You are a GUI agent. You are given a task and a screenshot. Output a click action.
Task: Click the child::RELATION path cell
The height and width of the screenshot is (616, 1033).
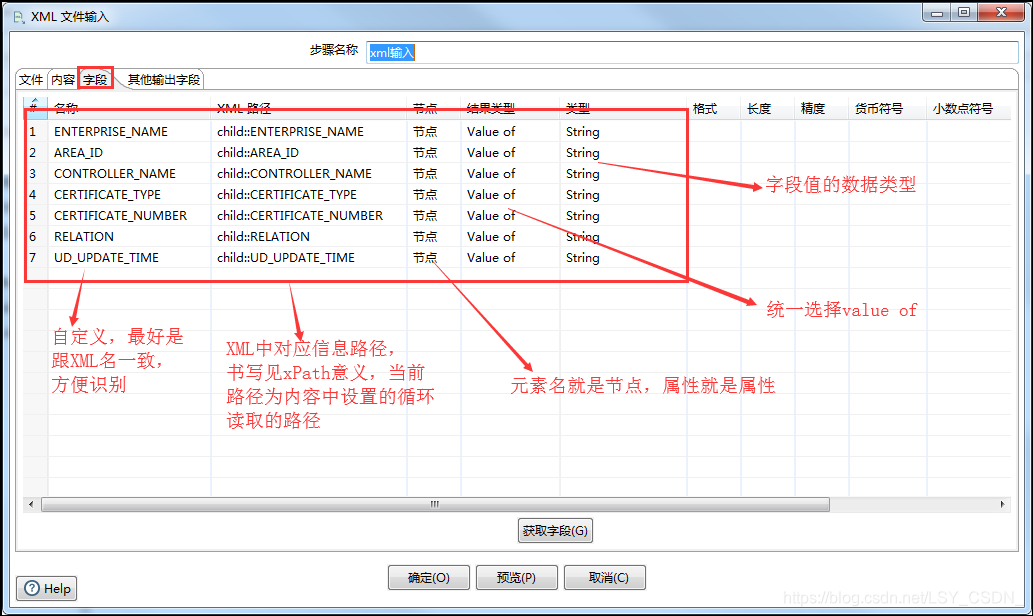coord(309,237)
